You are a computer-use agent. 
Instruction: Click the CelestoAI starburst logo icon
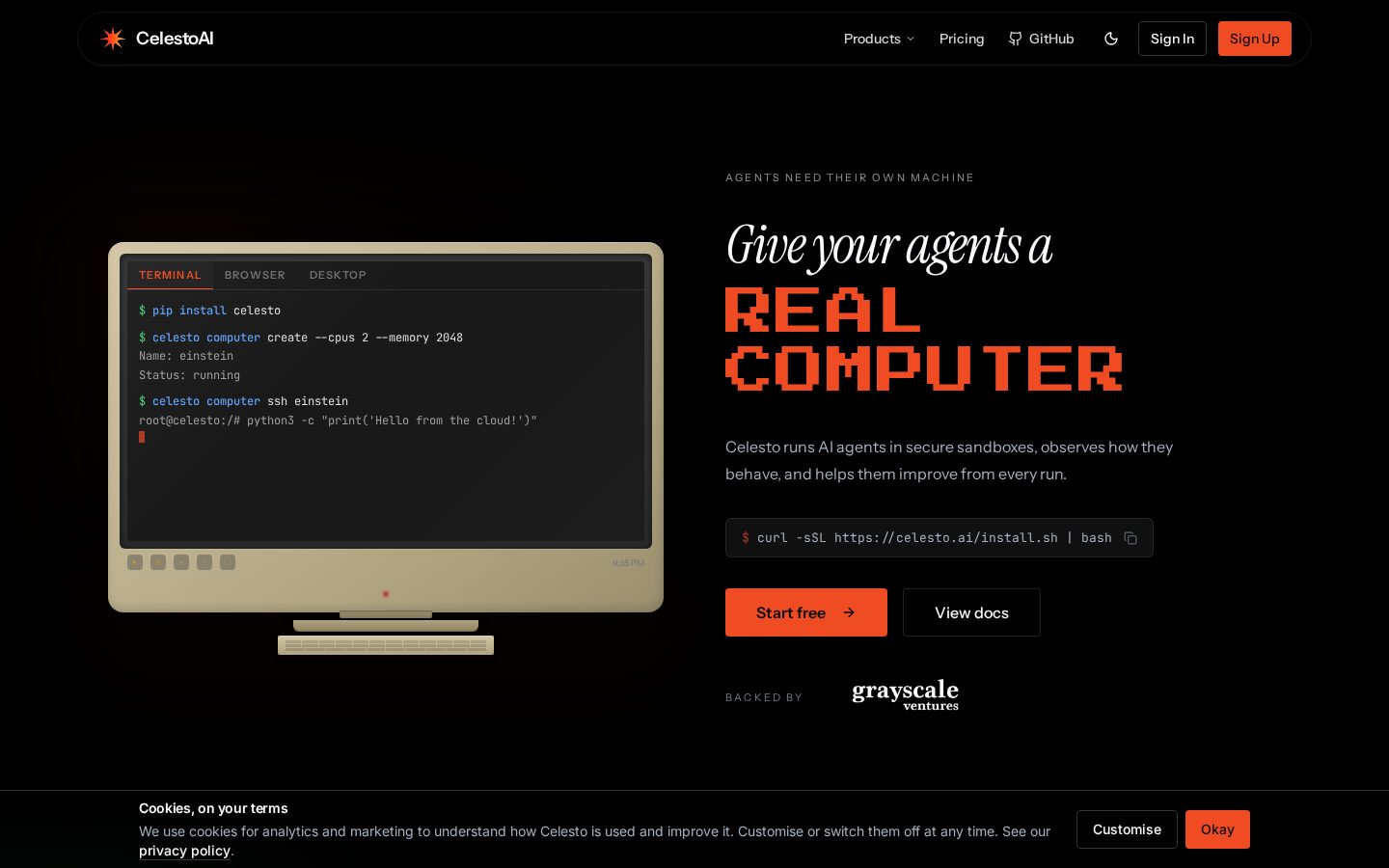[x=113, y=39]
